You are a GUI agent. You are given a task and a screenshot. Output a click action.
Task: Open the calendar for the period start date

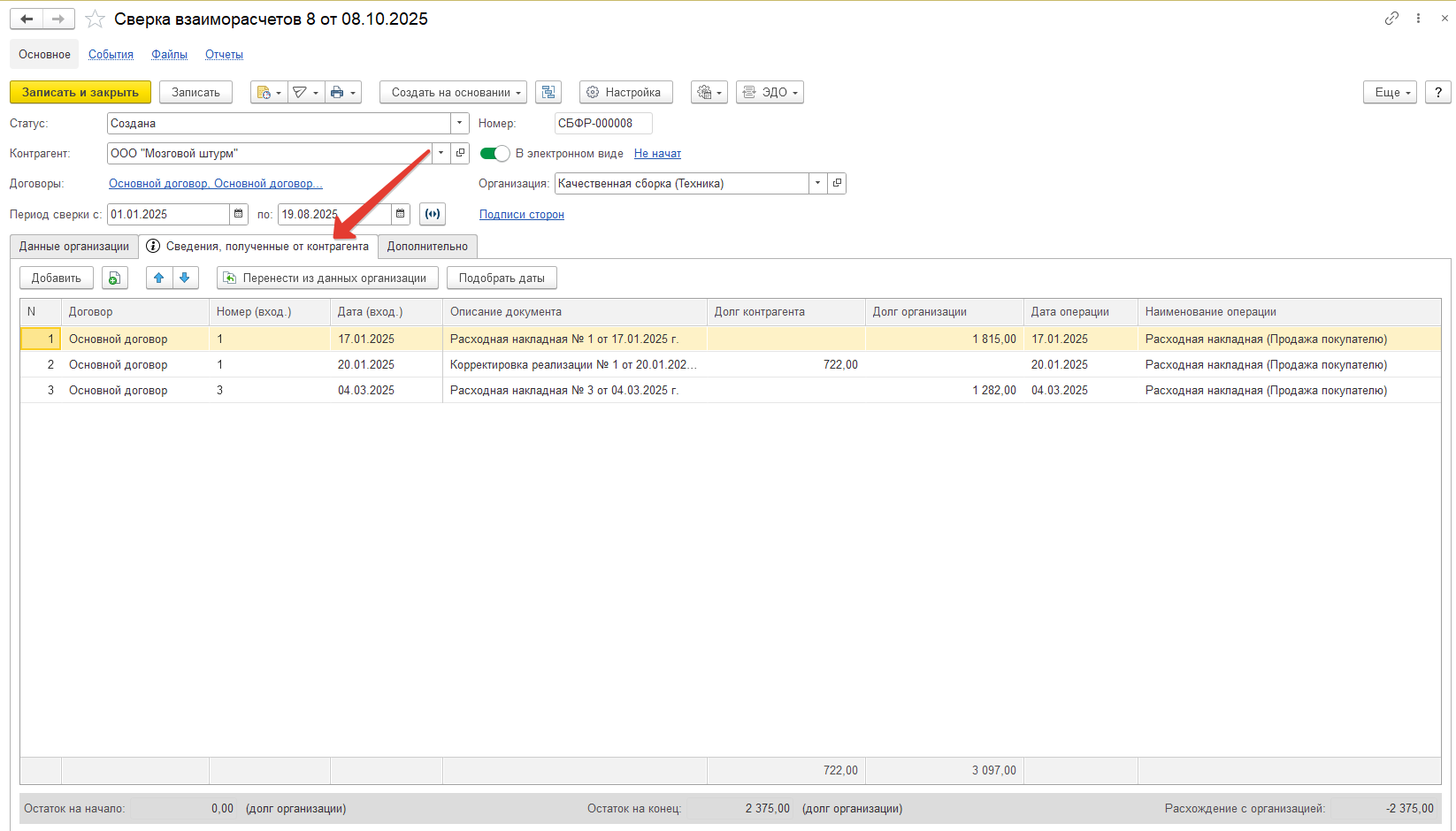238,214
